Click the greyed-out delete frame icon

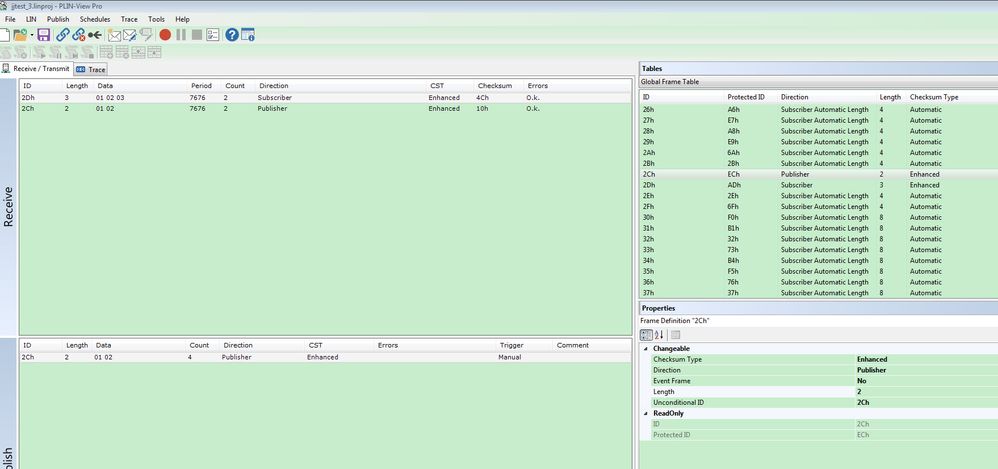[146, 34]
